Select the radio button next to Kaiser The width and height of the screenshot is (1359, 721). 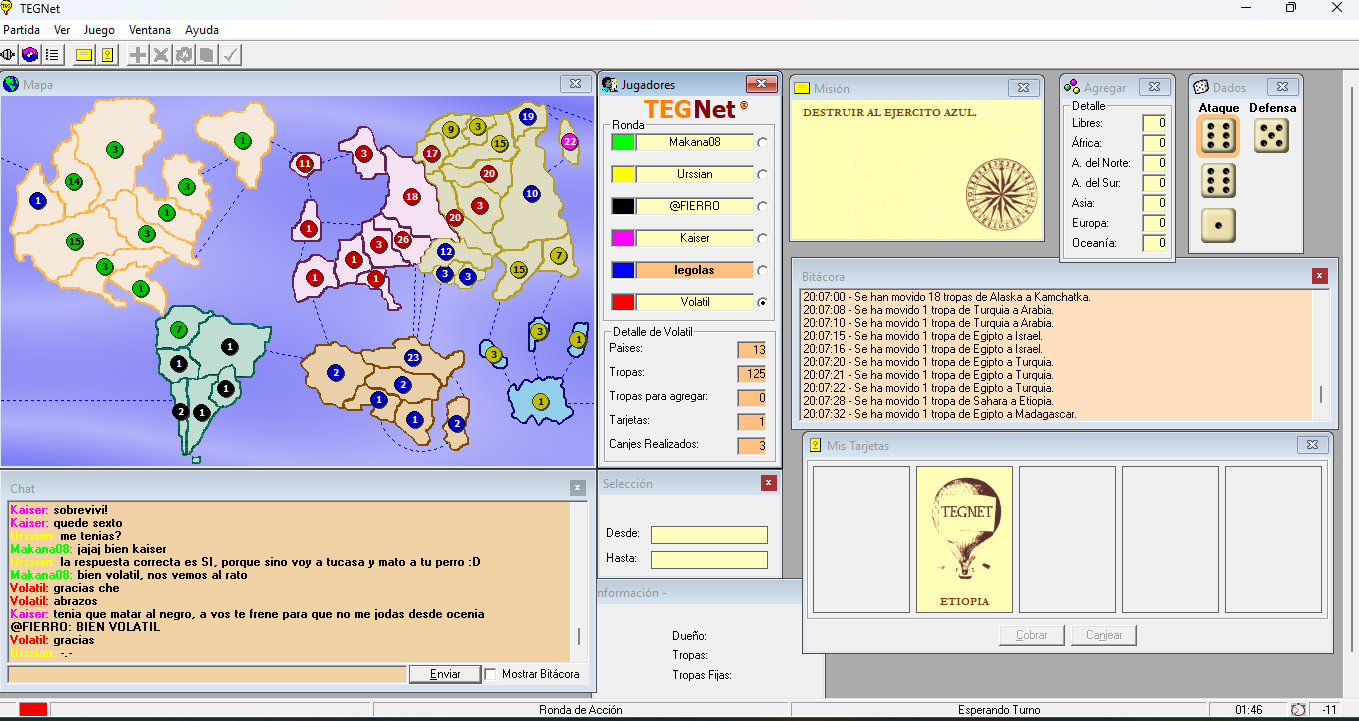coord(763,238)
